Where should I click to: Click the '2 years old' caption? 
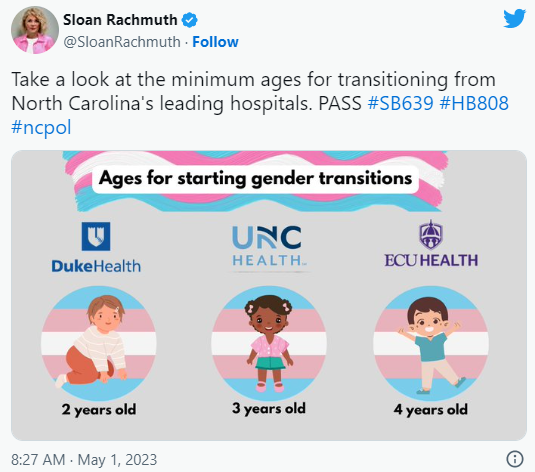point(99,410)
